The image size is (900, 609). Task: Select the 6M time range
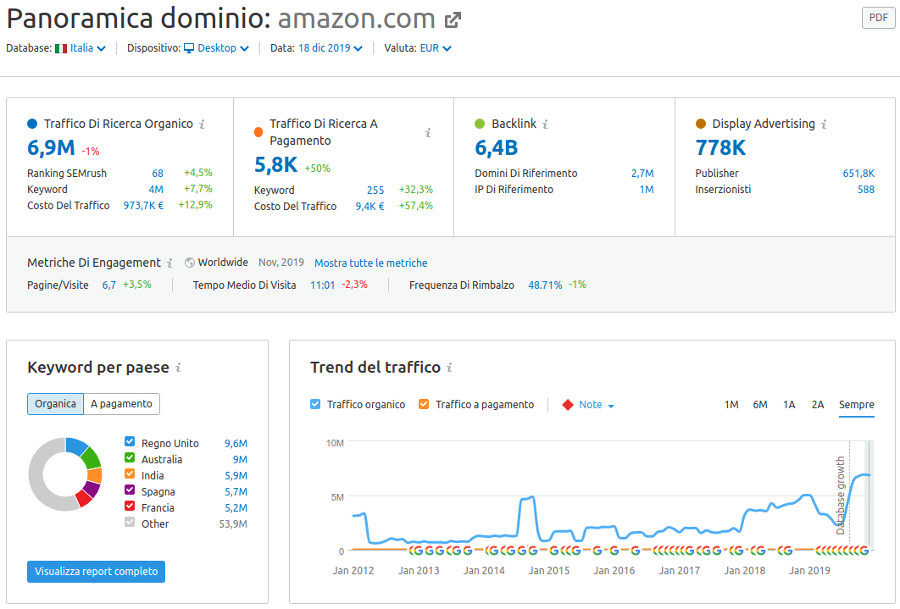[760, 405]
